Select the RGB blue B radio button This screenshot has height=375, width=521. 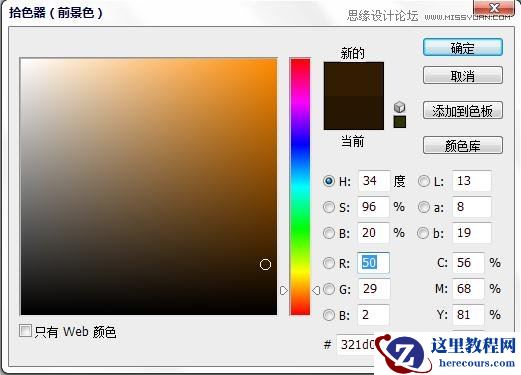329,315
